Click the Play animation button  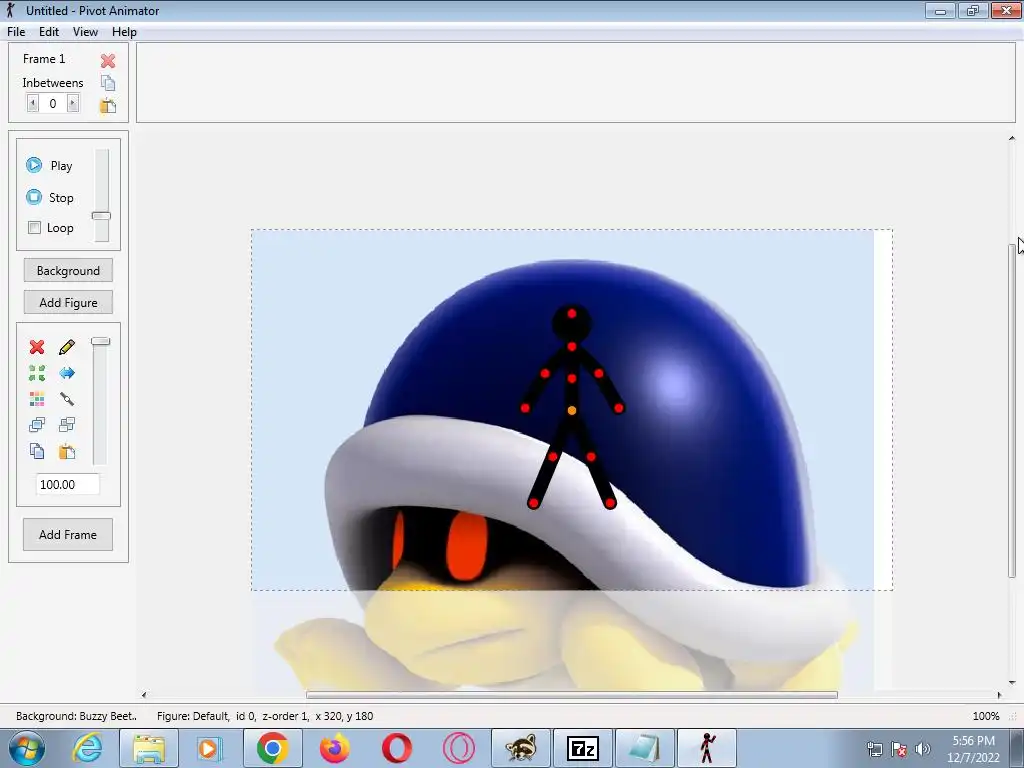click(x=49, y=165)
